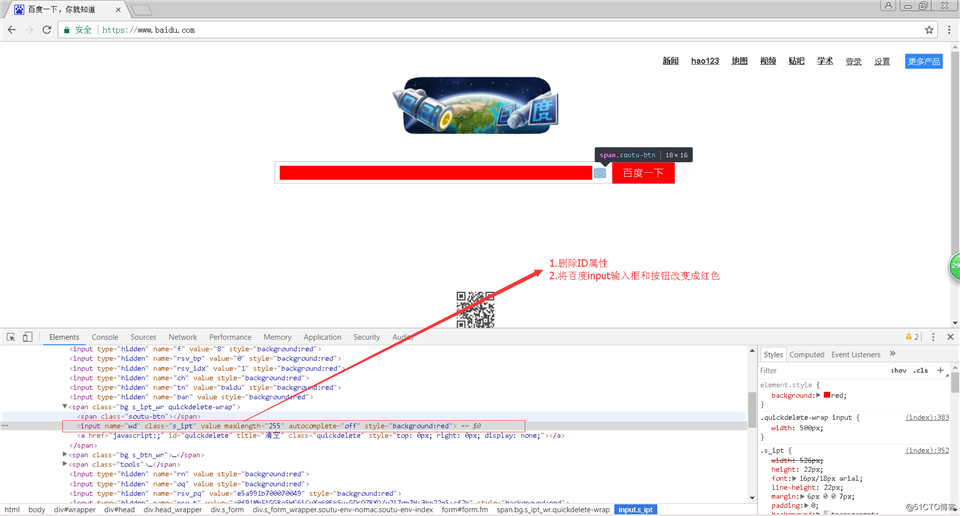Screen dimensions: 960x516
Task: Switch to the Elements tab
Action: (x=64, y=337)
